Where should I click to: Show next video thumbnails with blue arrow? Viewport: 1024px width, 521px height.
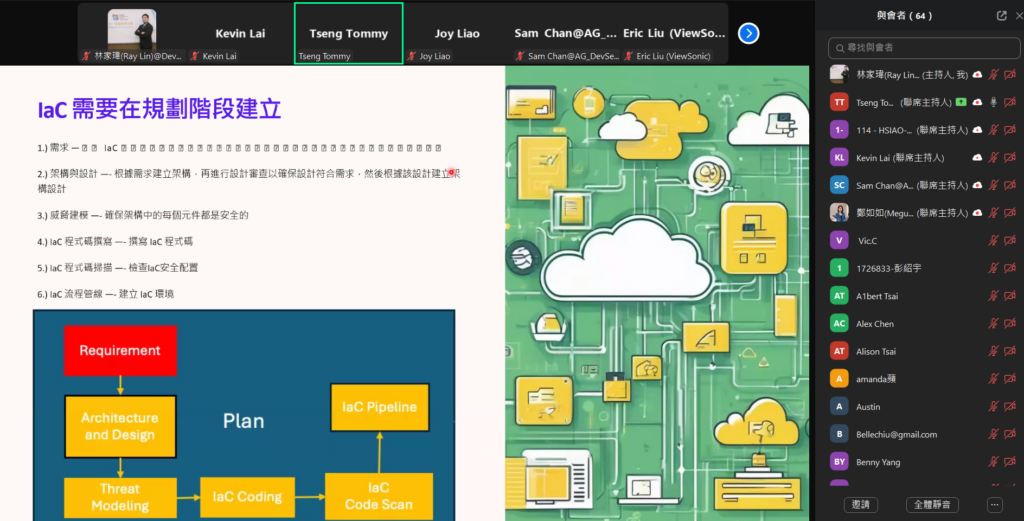pos(749,33)
